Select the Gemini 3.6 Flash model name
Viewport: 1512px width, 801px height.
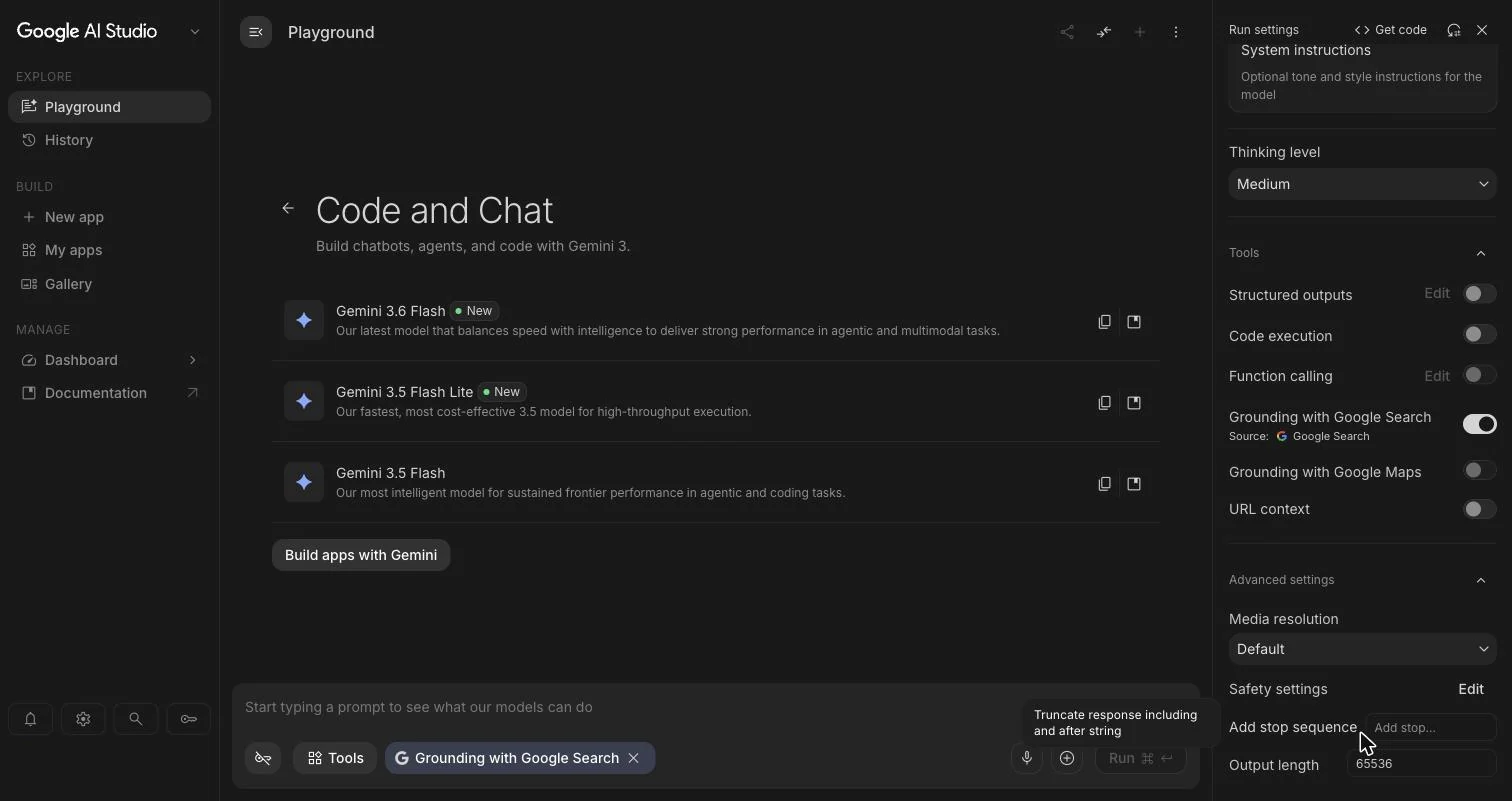click(391, 311)
